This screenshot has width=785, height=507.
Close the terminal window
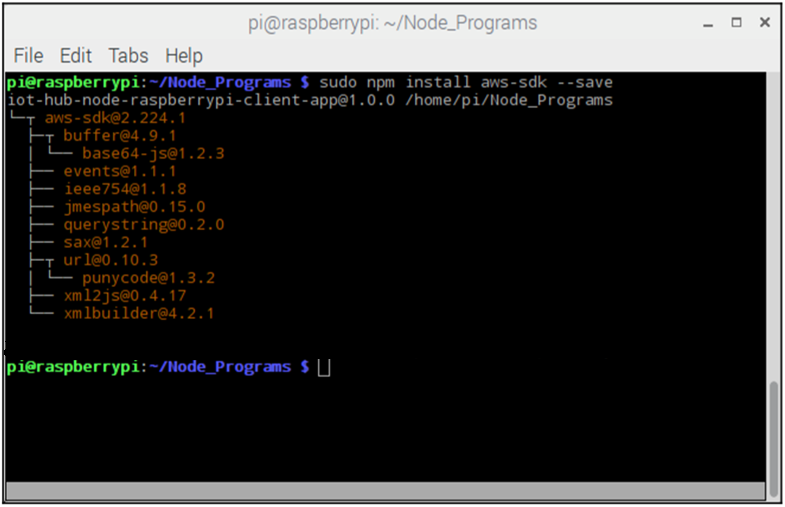click(x=764, y=23)
